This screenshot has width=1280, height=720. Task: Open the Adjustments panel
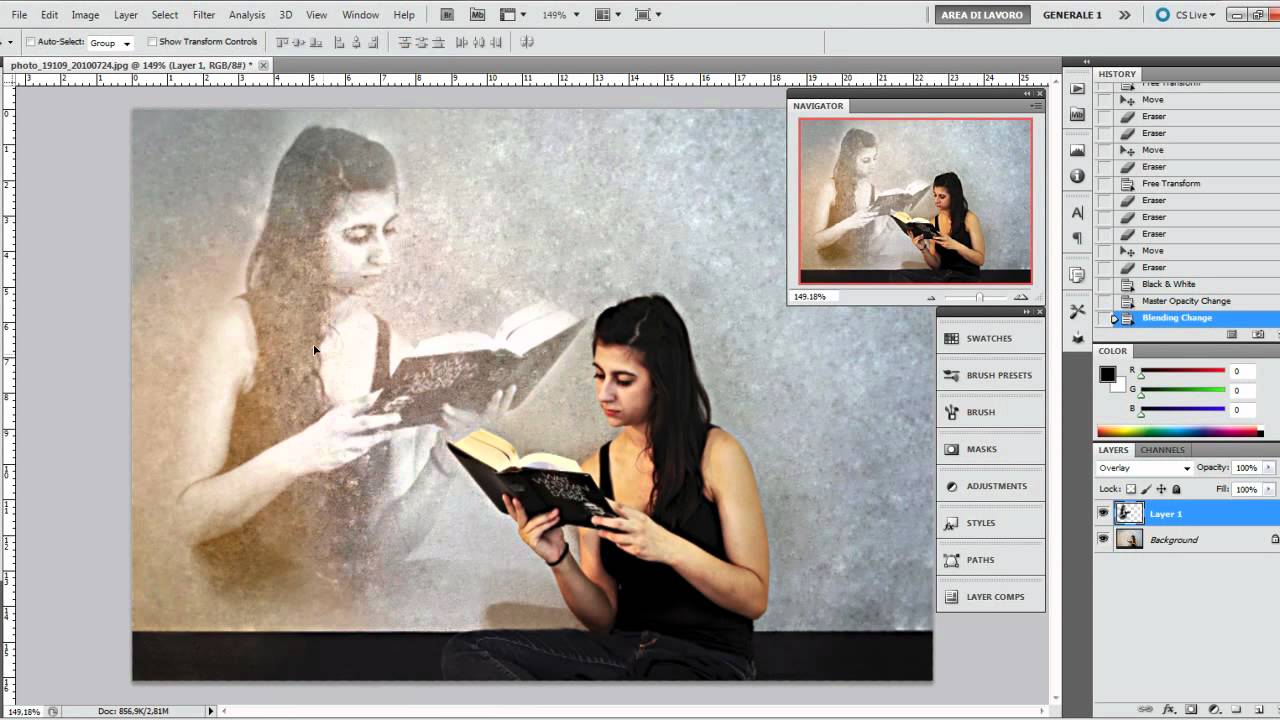click(x=991, y=486)
